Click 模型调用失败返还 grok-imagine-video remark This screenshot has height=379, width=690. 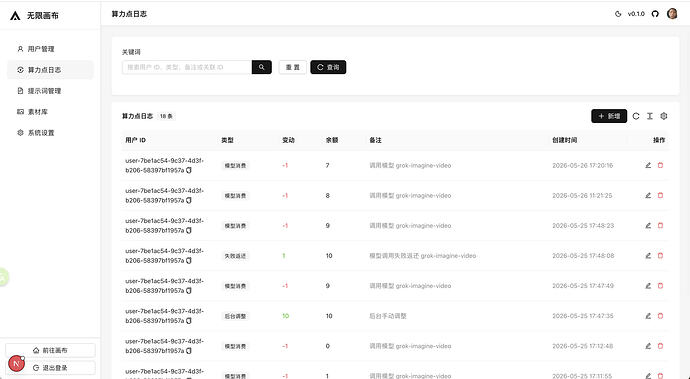point(422,256)
